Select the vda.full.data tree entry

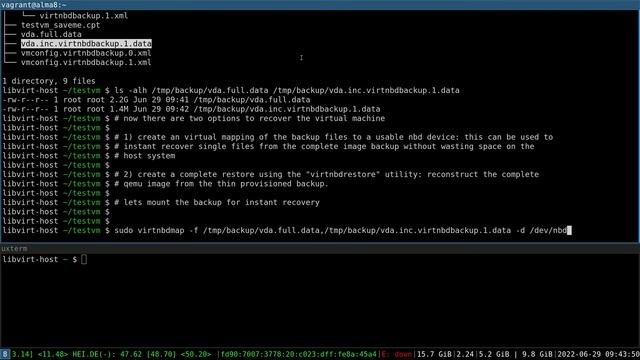(51, 34)
